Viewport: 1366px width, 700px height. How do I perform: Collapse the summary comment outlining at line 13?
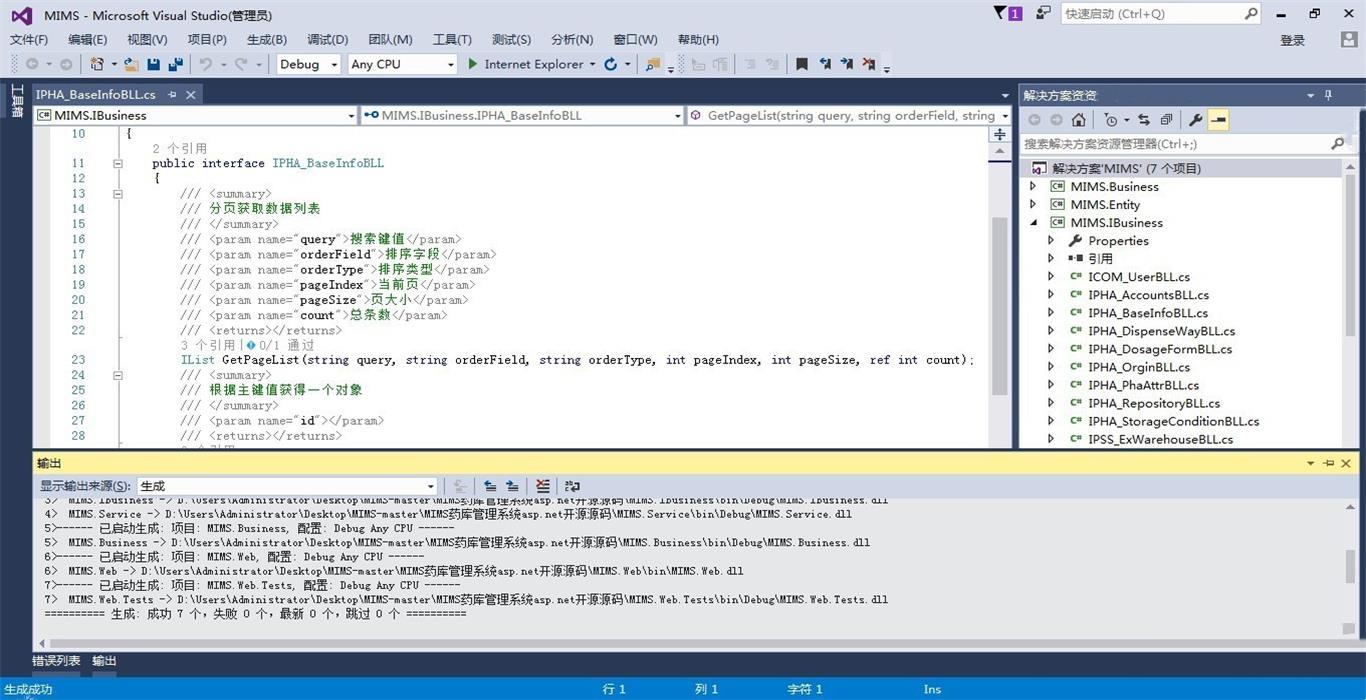[117, 194]
